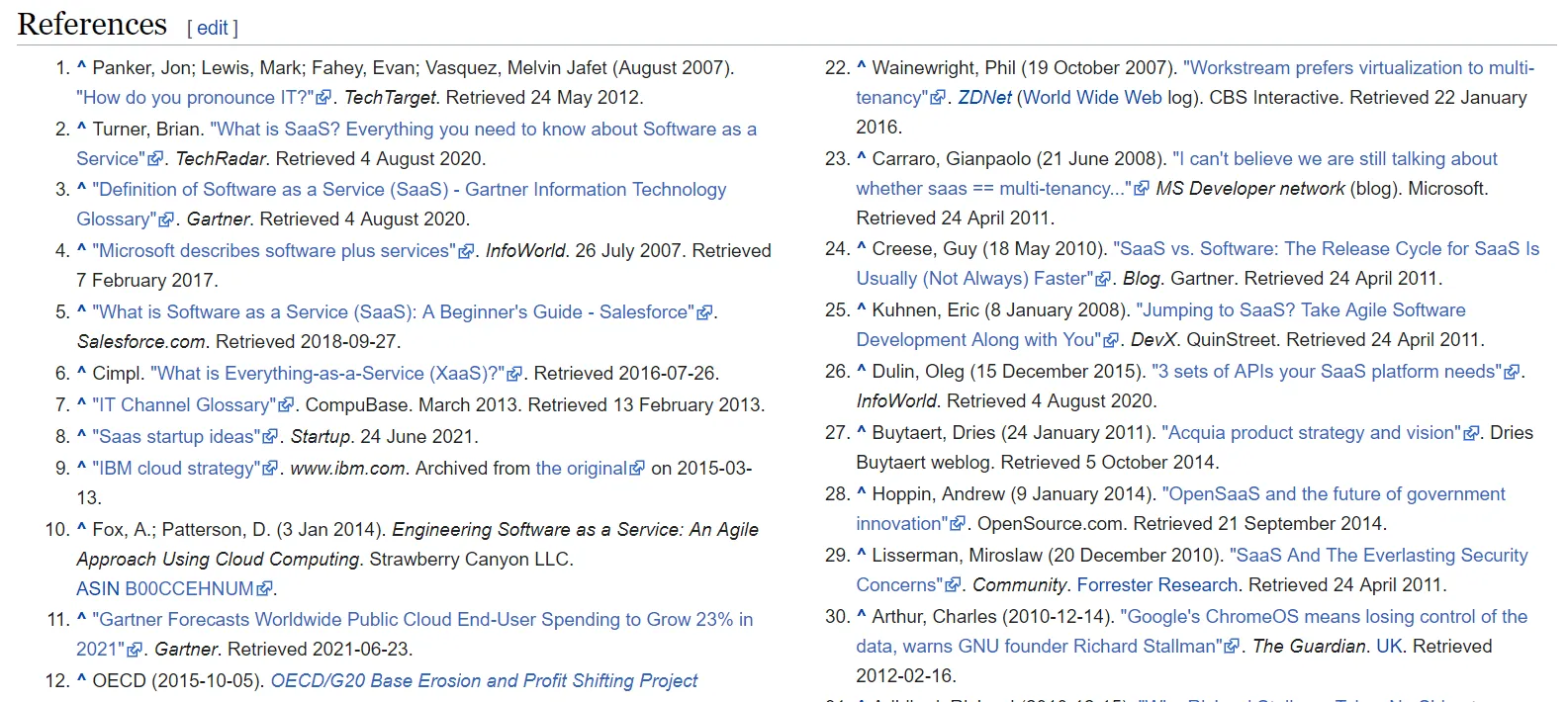Click external link icon after "3 sets of APIs" title
This screenshot has height=702, width=1568.
pyautogui.click(x=1511, y=372)
